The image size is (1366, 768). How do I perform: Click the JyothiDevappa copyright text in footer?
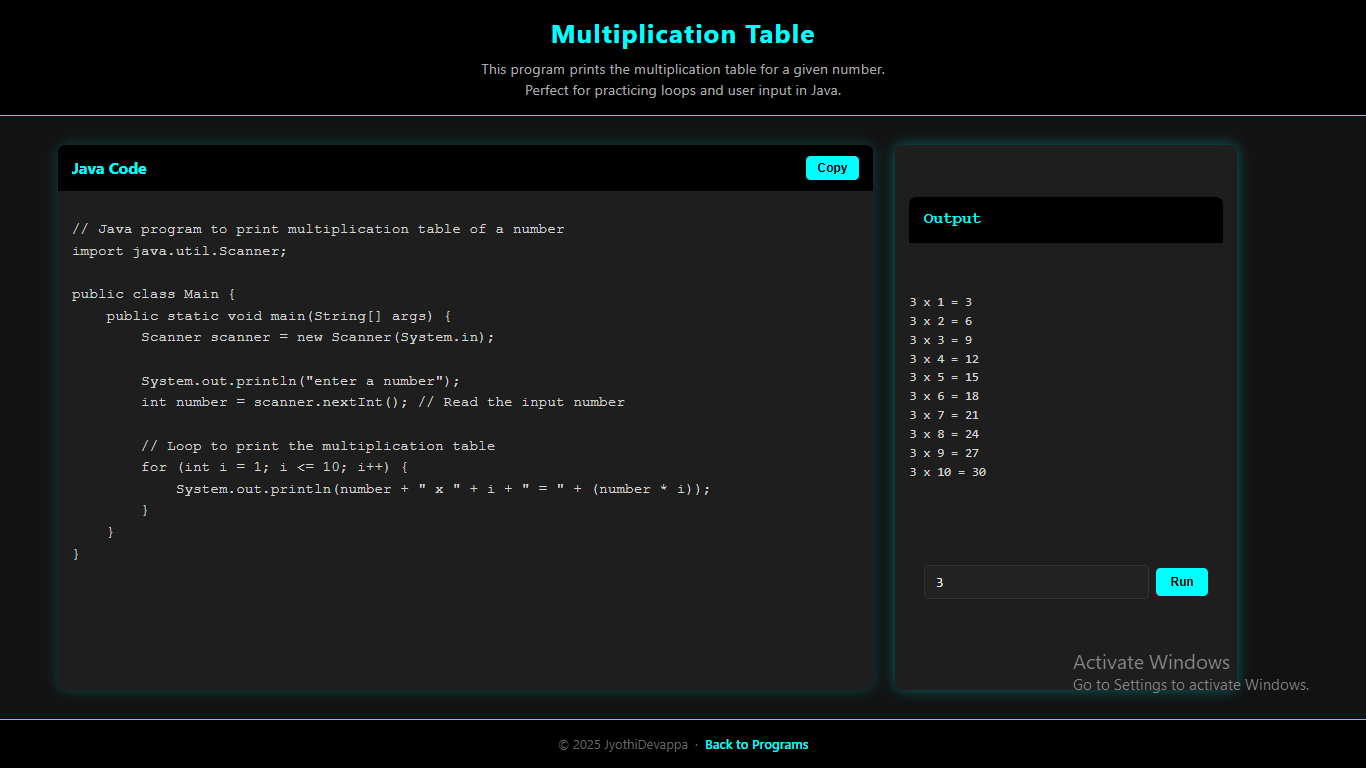tap(621, 744)
